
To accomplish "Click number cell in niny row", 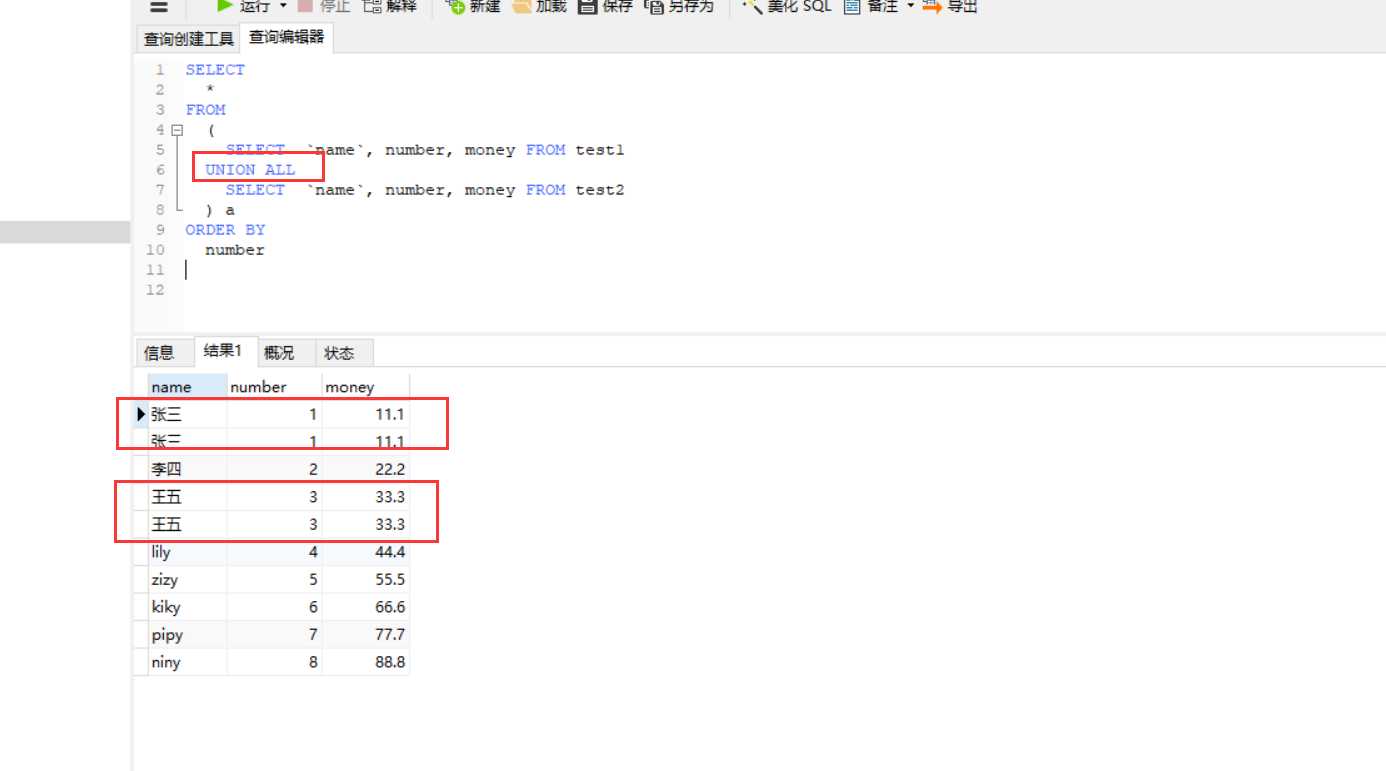I will pyautogui.click(x=274, y=662).
